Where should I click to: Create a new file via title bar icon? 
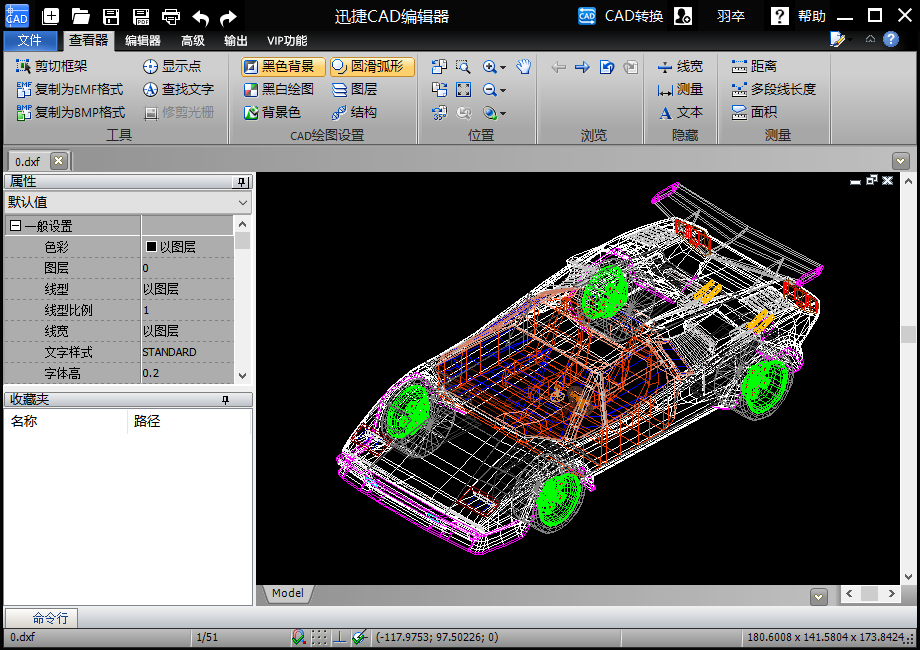tap(50, 16)
